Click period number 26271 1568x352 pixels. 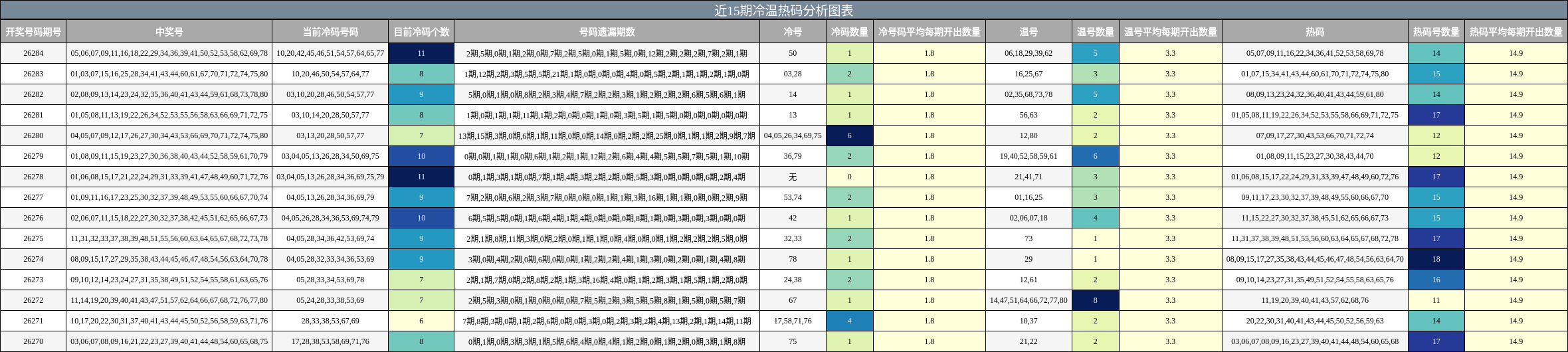tap(33, 321)
